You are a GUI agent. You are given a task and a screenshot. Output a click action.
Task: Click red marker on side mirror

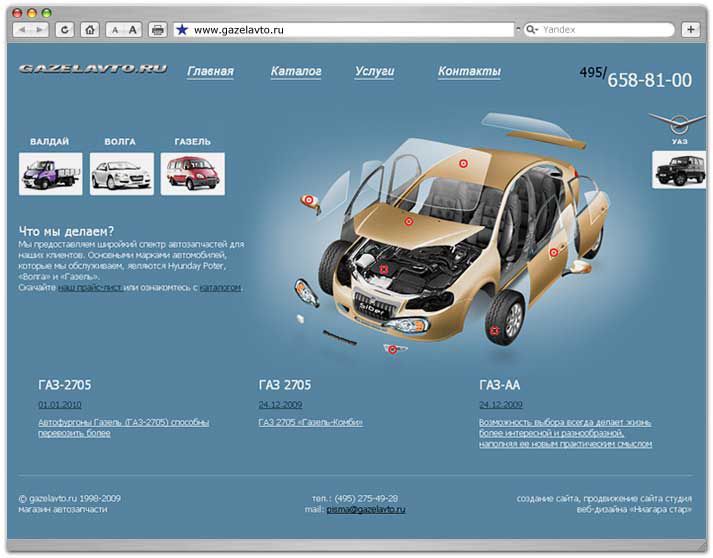click(x=309, y=200)
